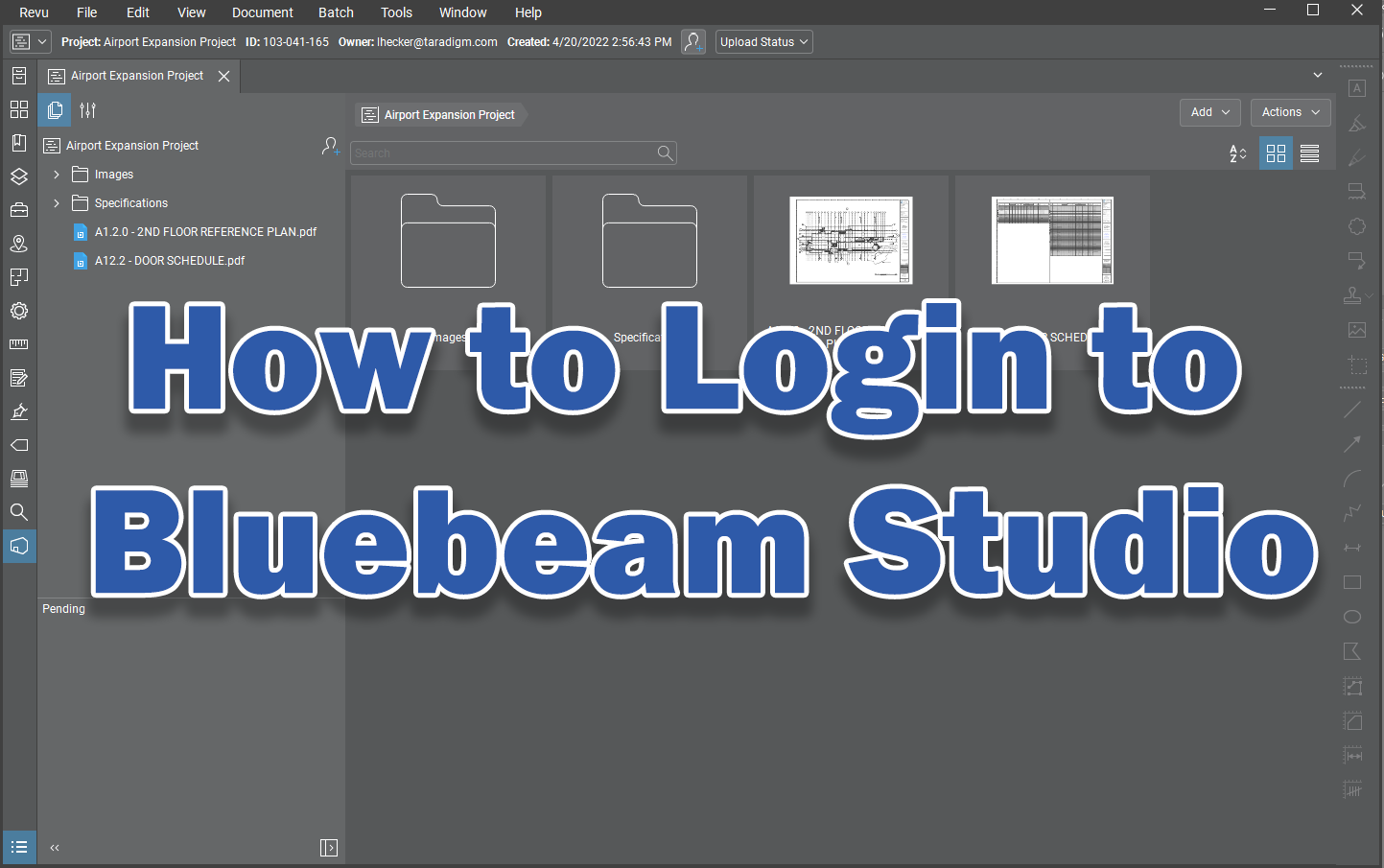Viewport: 1384px width, 868px height.
Task: Select the Cloud shape tool
Action: [1356, 226]
